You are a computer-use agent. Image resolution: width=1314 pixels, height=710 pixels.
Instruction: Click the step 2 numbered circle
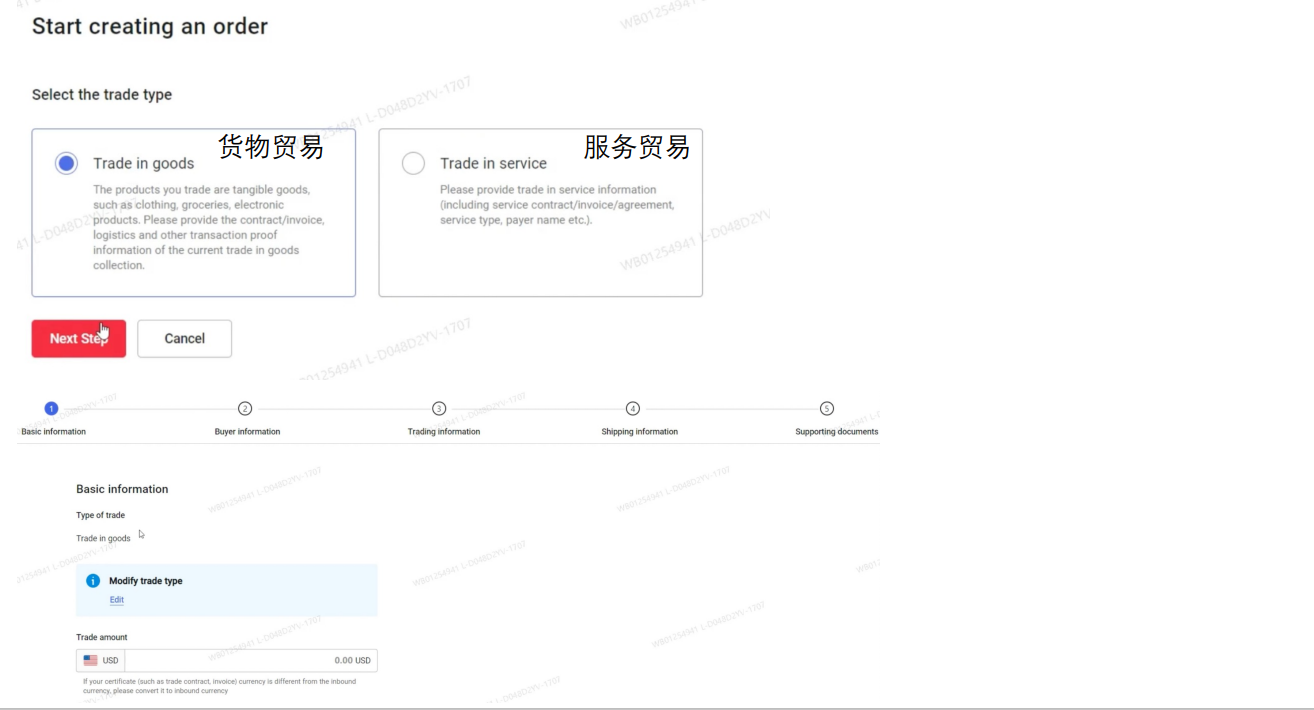point(245,408)
